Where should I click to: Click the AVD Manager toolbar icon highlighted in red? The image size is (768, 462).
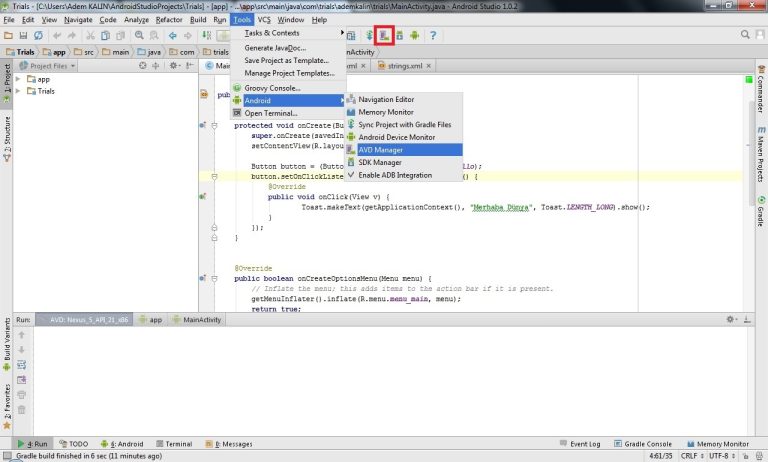[384, 36]
